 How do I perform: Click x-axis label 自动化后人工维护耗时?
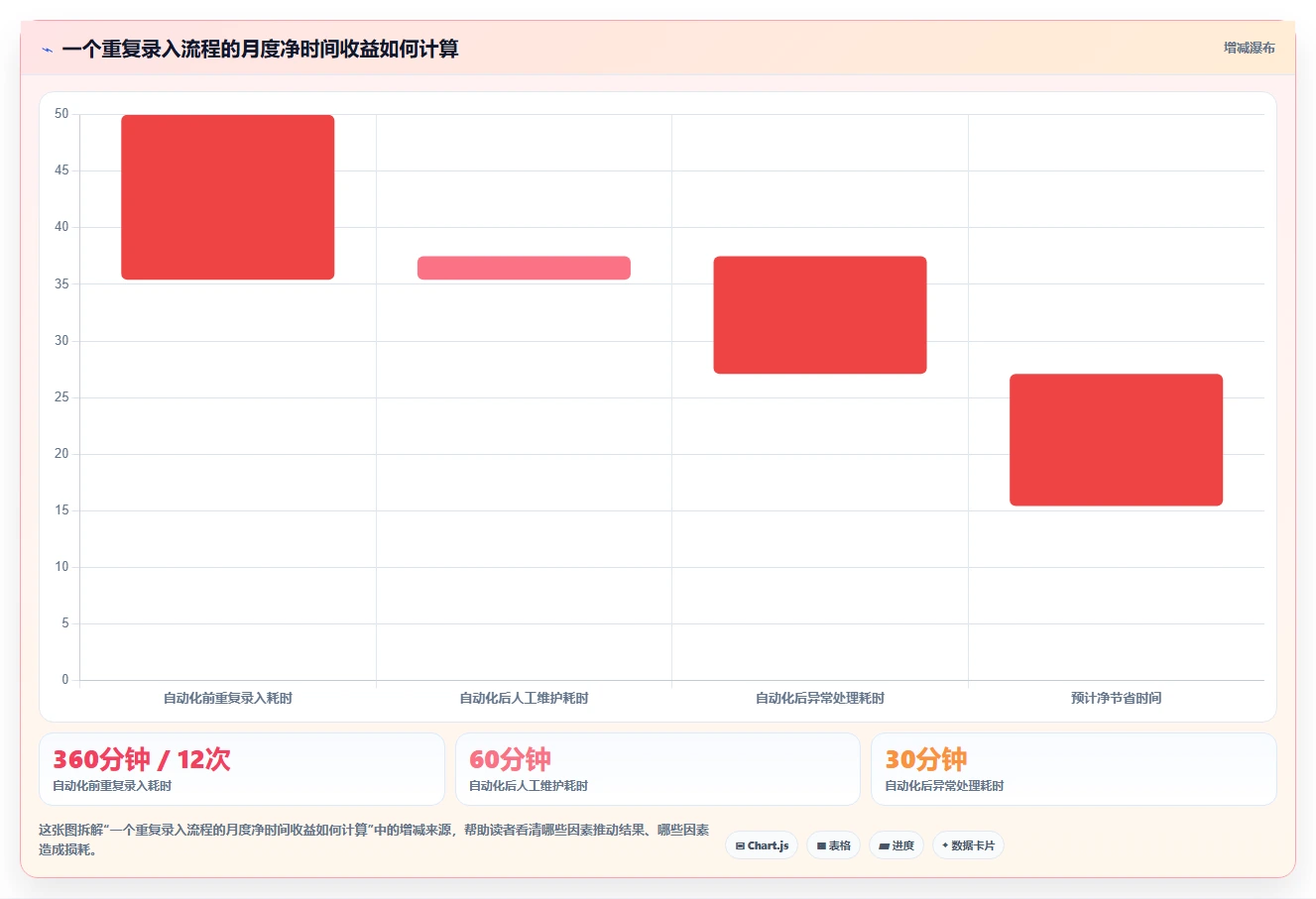[524, 698]
